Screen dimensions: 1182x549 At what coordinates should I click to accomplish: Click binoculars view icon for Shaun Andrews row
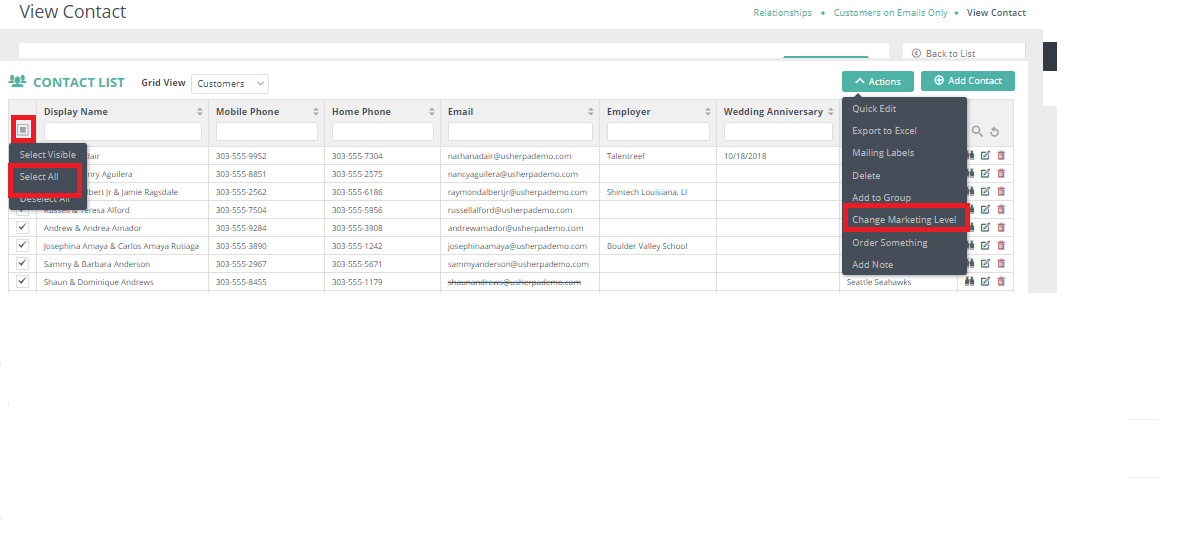(970, 282)
